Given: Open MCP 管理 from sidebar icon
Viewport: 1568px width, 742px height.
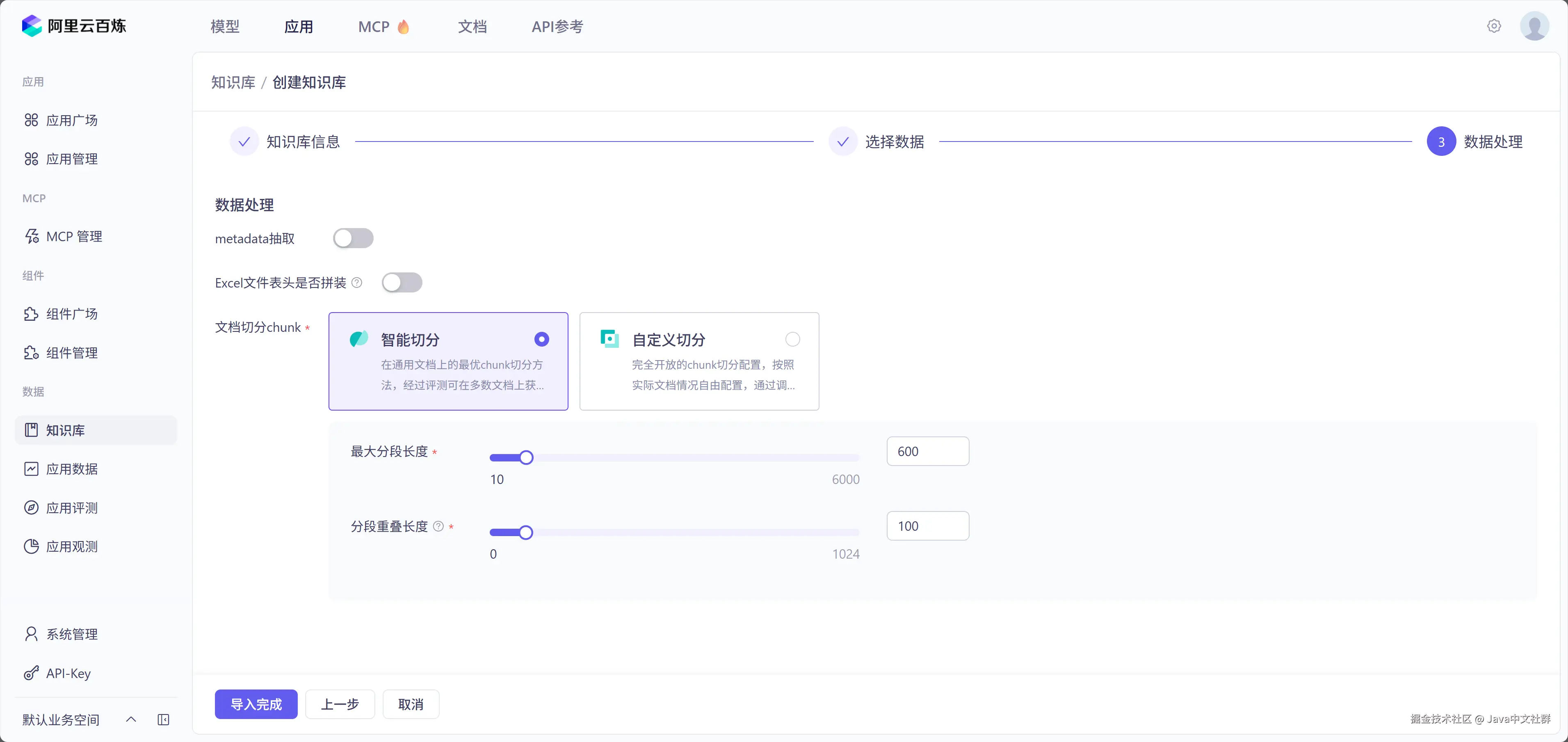Looking at the screenshot, I should (32, 236).
